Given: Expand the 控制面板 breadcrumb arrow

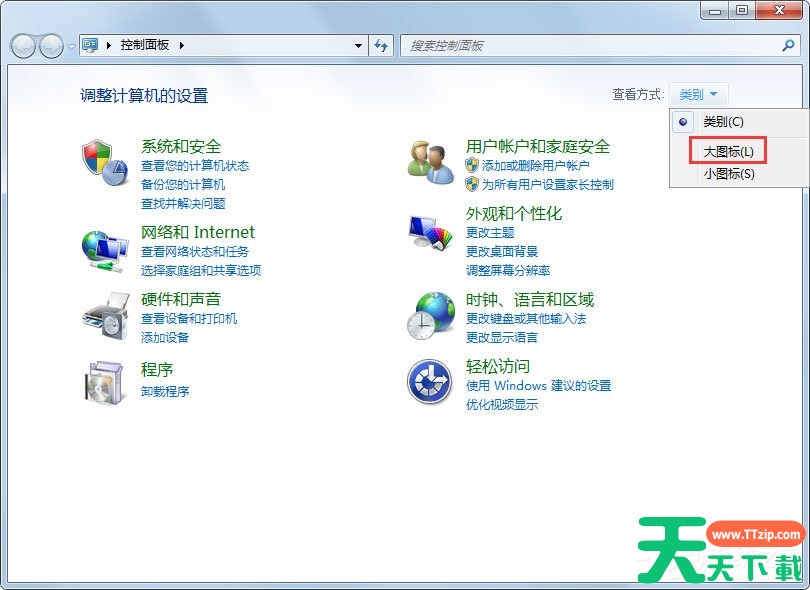Looking at the screenshot, I should [x=182, y=45].
